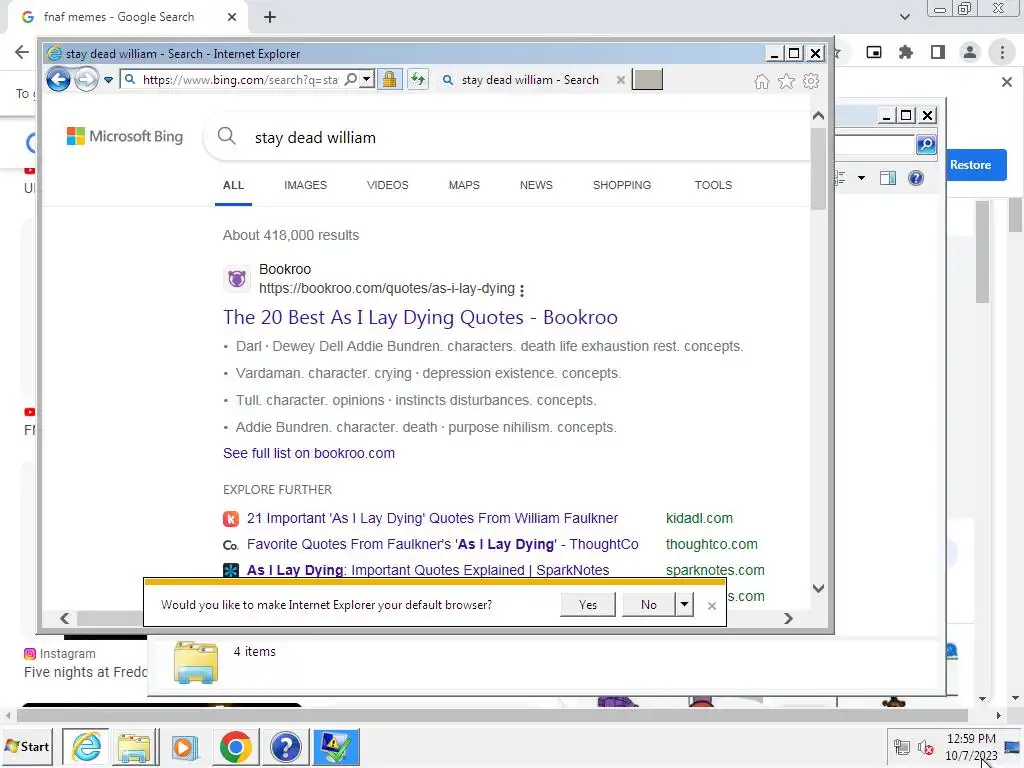
Task: Expand the No button dropdown arrow
Action: click(684, 605)
